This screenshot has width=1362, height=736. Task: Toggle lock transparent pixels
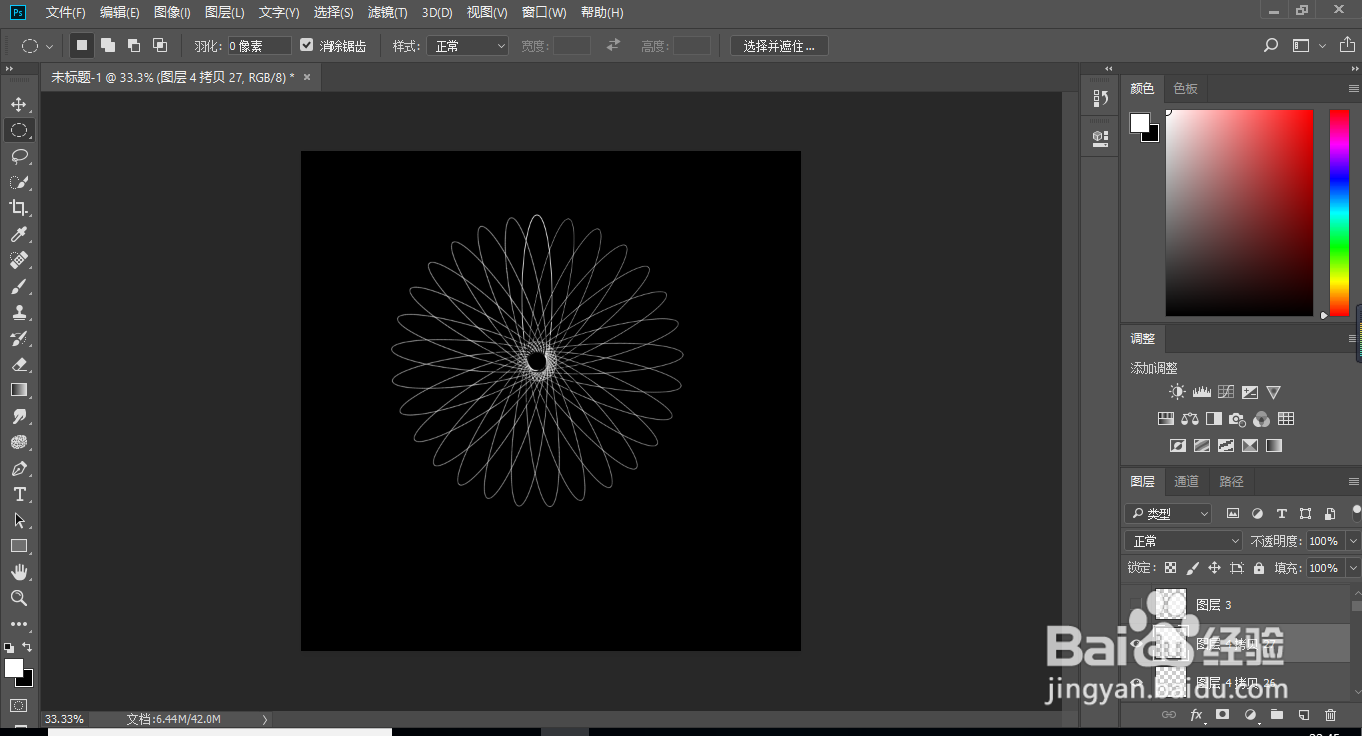(1170, 568)
